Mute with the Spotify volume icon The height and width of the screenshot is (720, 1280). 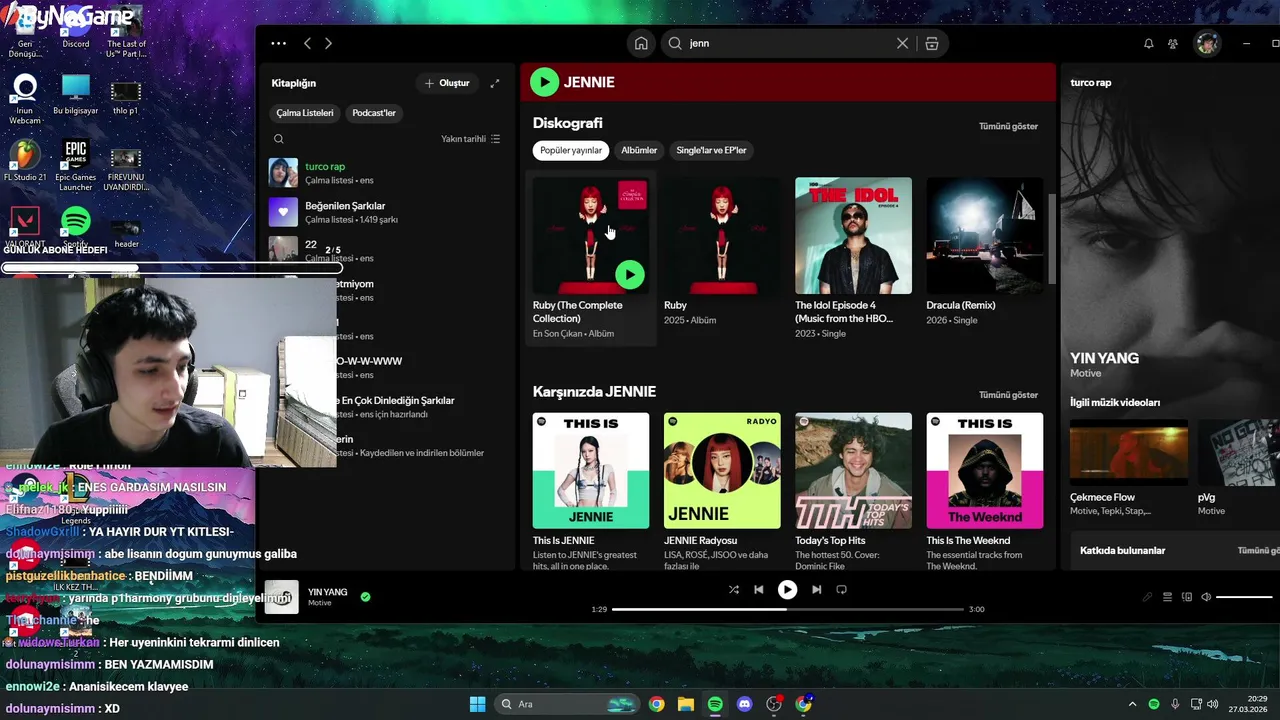click(1206, 597)
